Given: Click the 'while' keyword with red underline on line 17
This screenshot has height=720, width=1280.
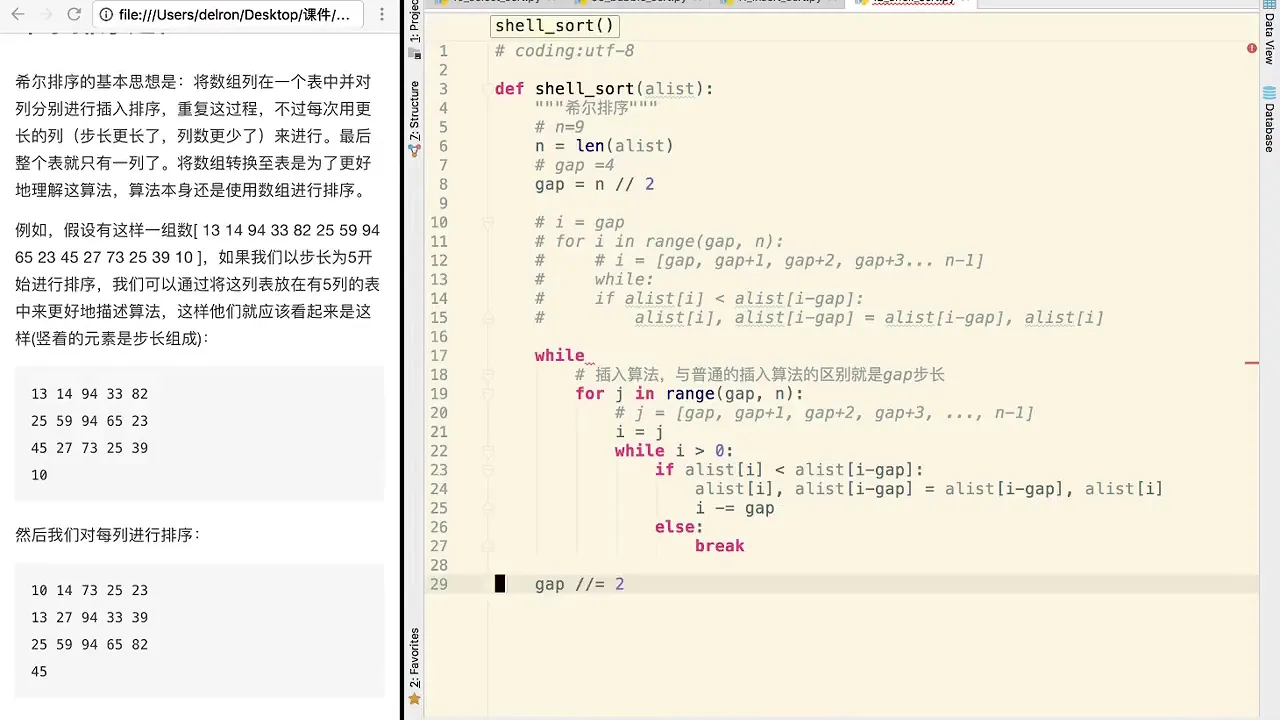Looking at the screenshot, I should (x=559, y=356).
